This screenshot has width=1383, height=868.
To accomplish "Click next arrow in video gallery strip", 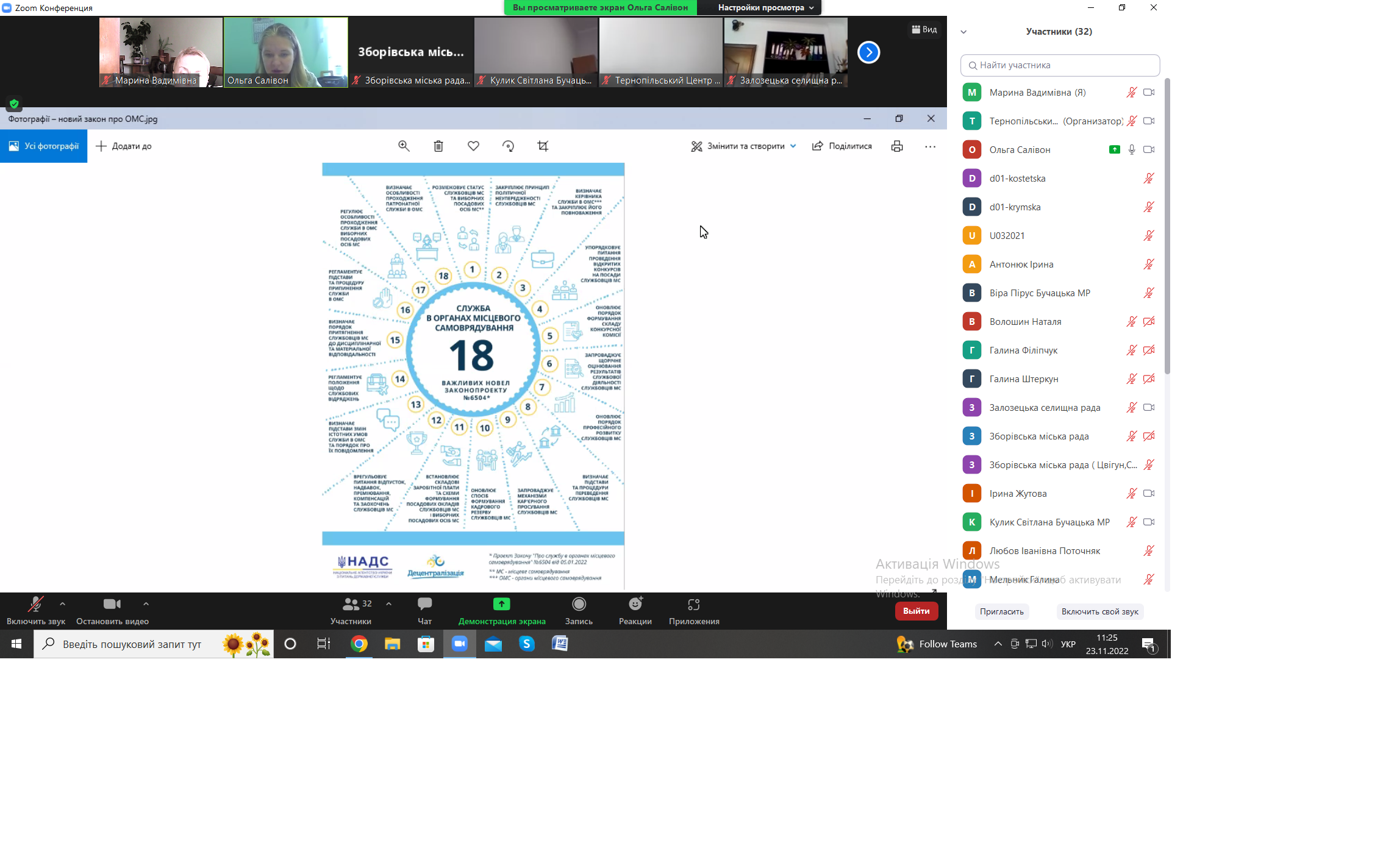I will point(868,52).
